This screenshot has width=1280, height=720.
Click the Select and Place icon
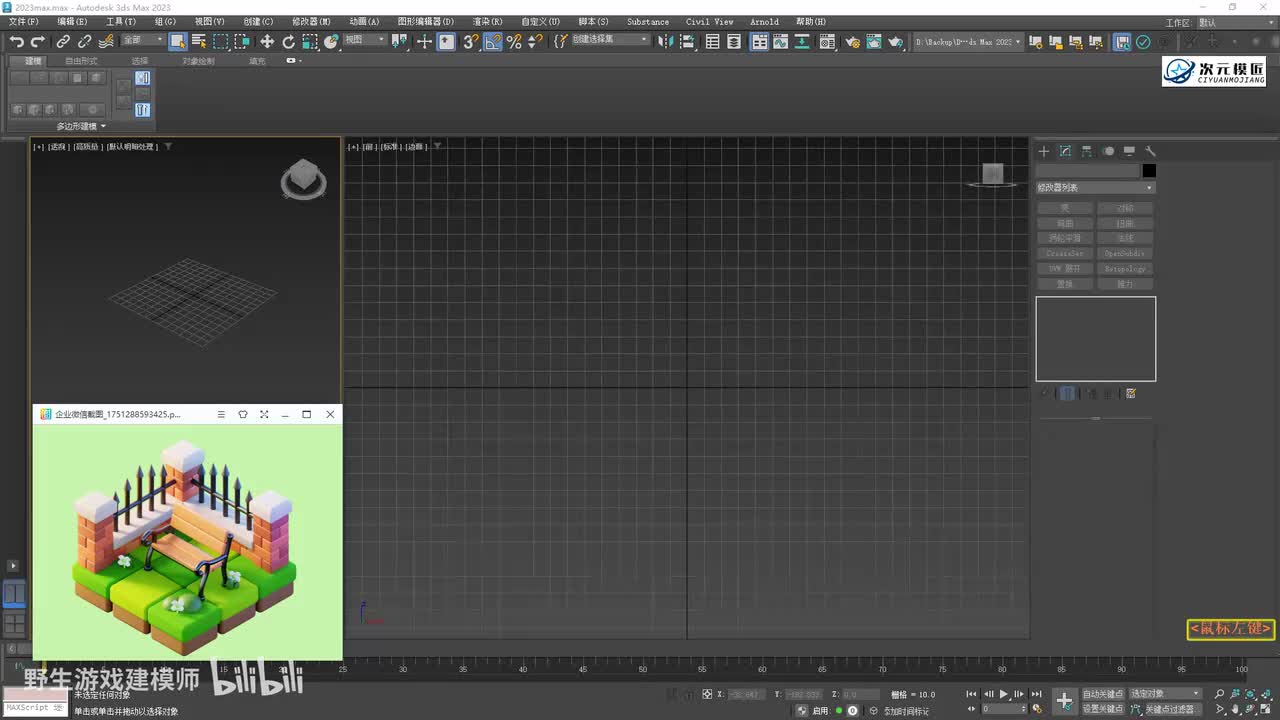point(331,41)
